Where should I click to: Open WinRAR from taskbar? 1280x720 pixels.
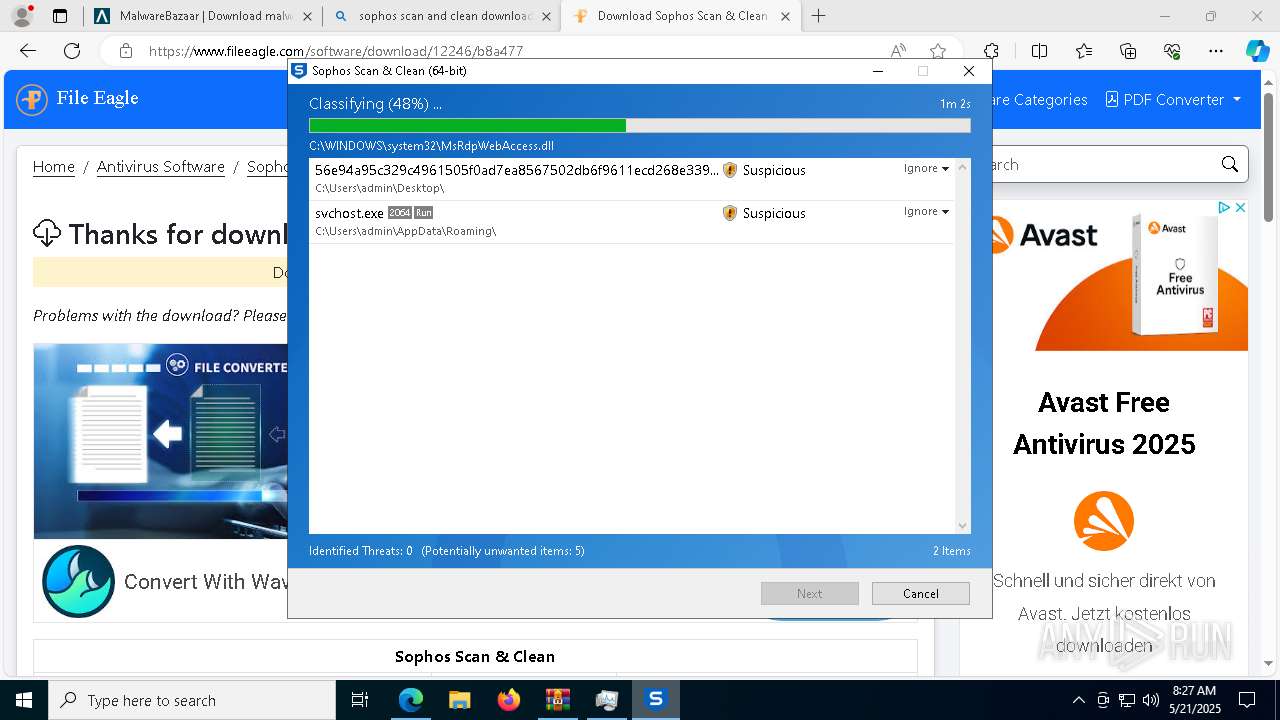pos(557,700)
